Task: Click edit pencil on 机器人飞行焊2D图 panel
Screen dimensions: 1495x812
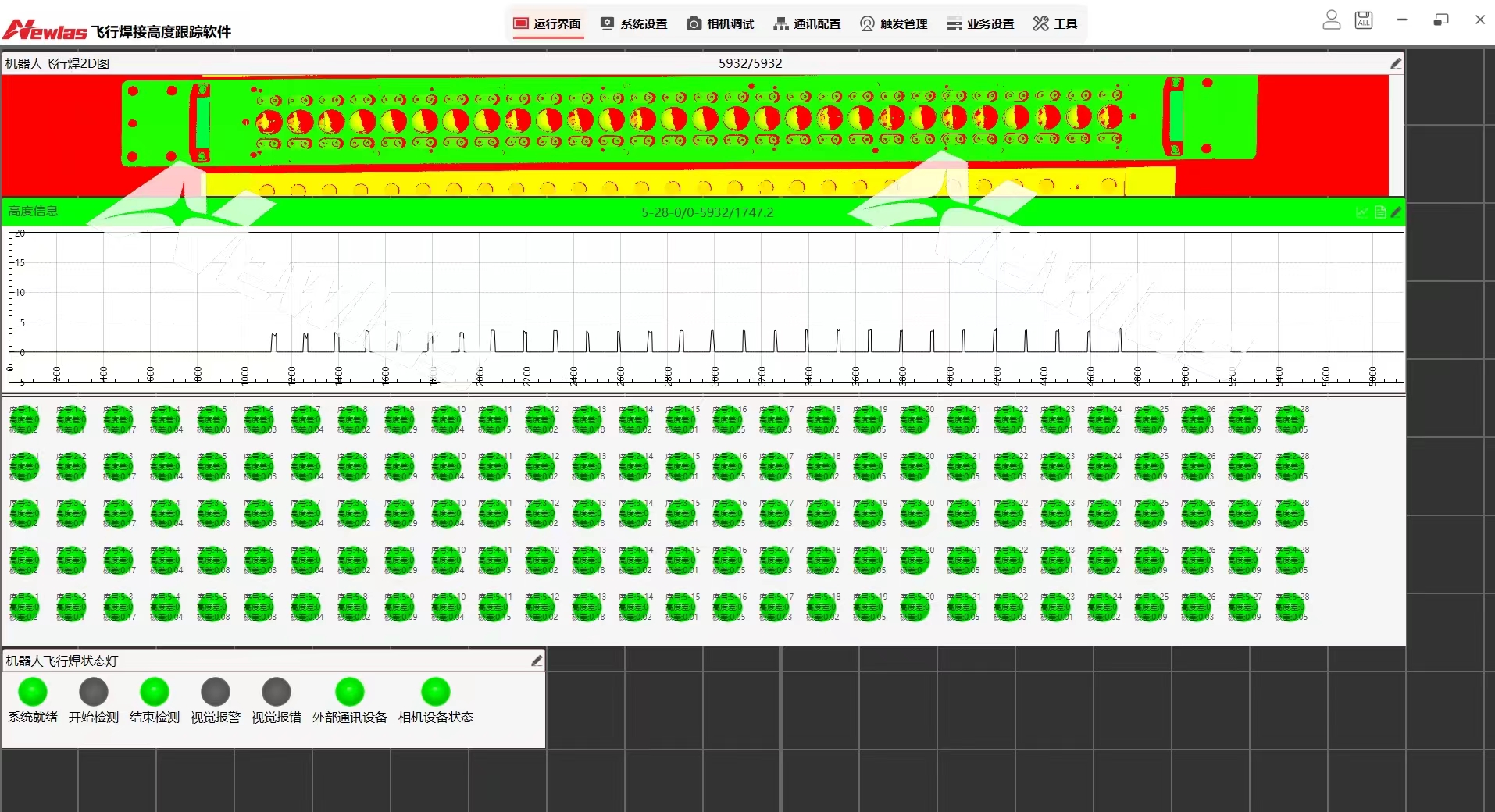Action: pos(1396,63)
